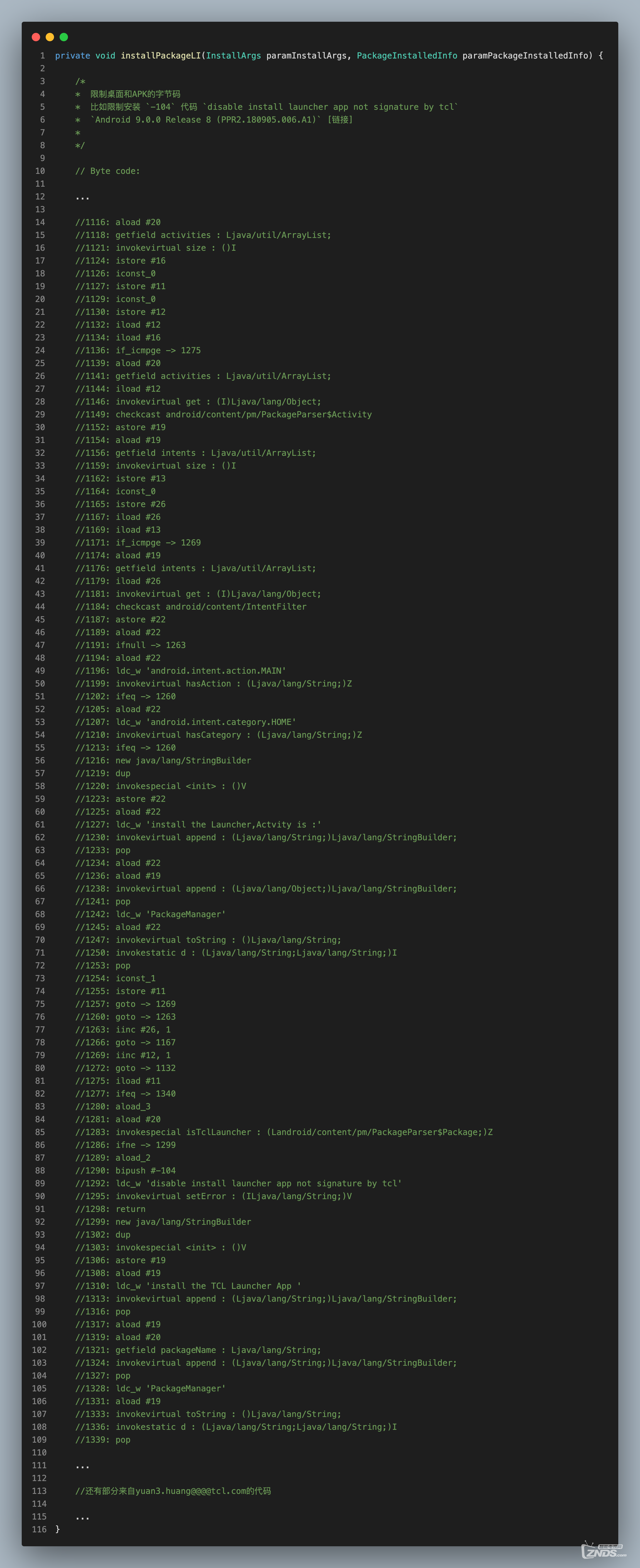Click '//1250: invokestatic d' line
640x1568 pixels.
click(236, 953)
